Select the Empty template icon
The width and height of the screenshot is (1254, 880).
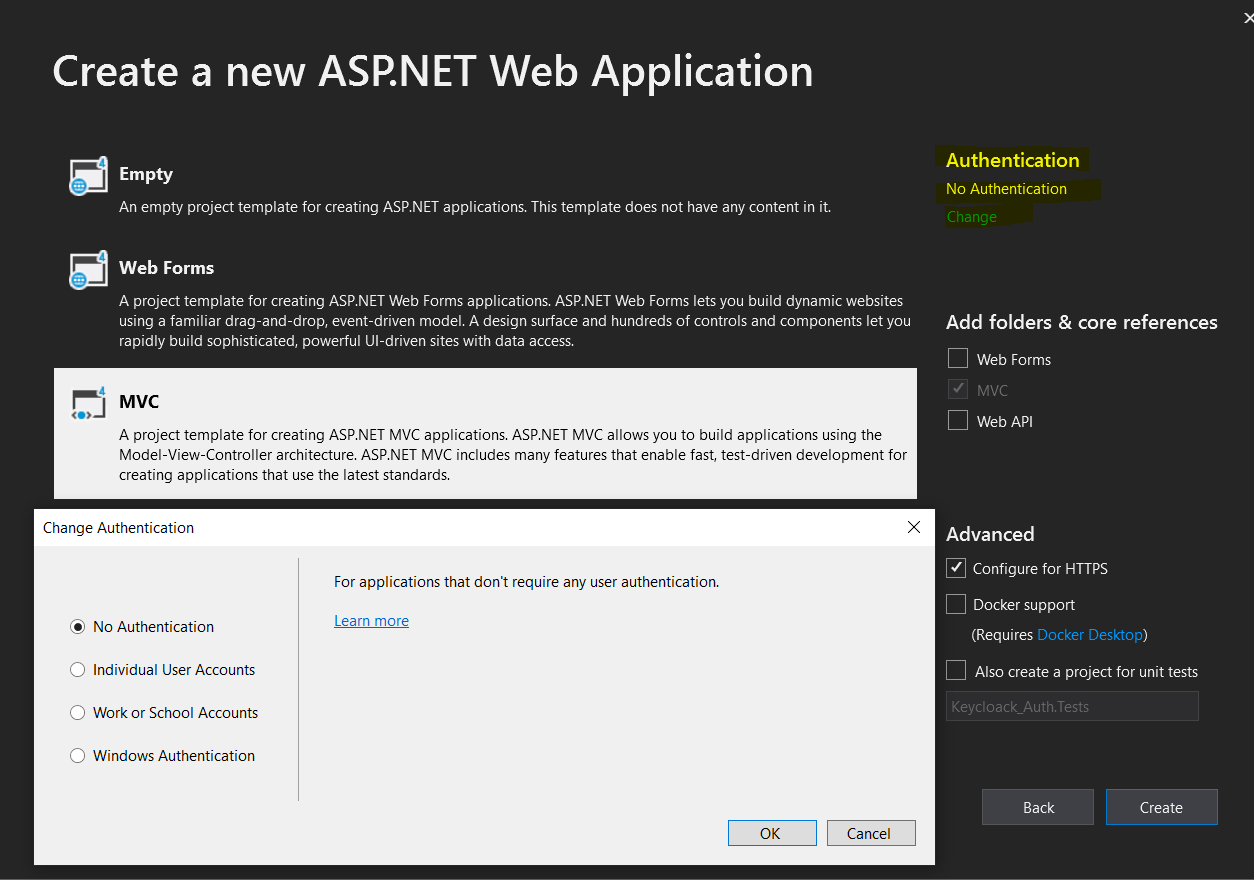(x=88, y=175)
